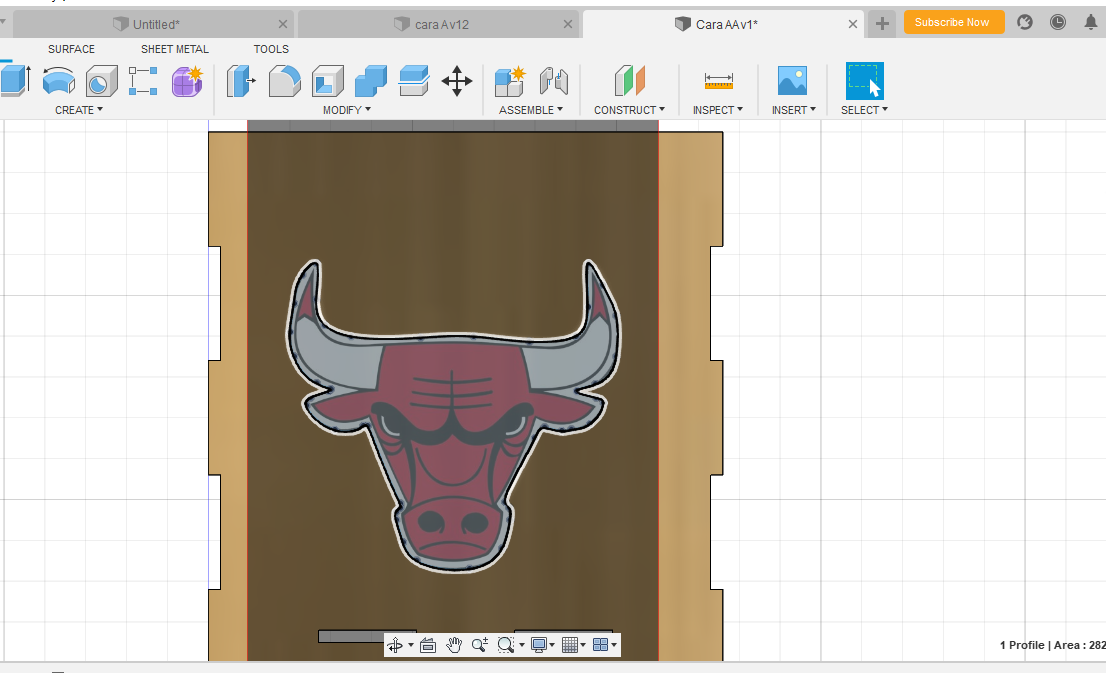
Task: Add a new design tab with the plus button
Action: click(882, 24)
